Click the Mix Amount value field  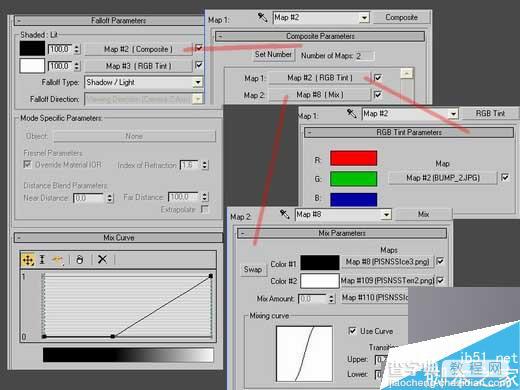pyautogui.click(x=312, y=299)
